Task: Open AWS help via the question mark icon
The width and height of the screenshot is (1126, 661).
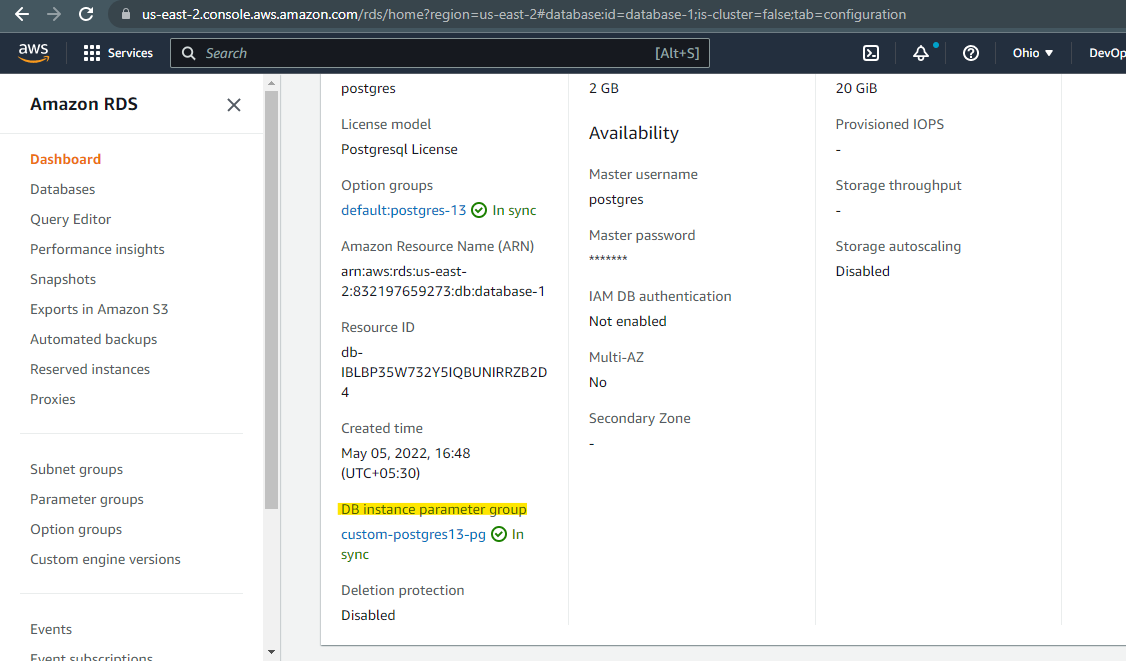Action: [x=970, y=53]
